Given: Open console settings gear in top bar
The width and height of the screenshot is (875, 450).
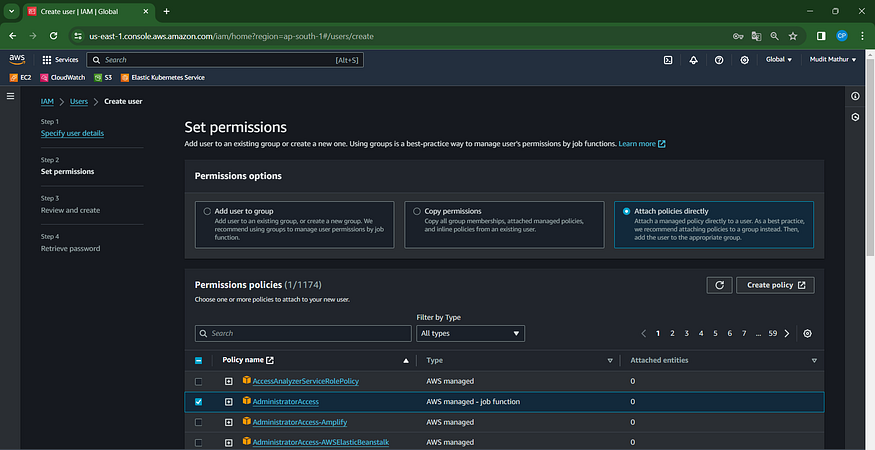Looking at the screenshot, I should [744, 60].
